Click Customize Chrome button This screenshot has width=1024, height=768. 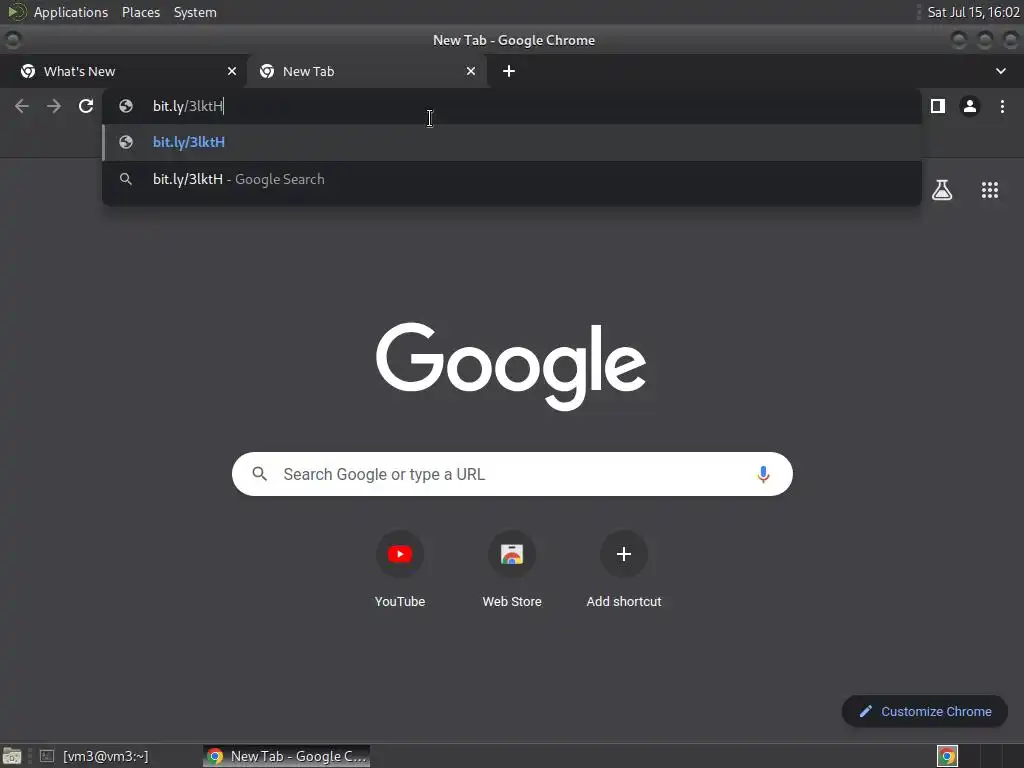[x=925, y=712]
